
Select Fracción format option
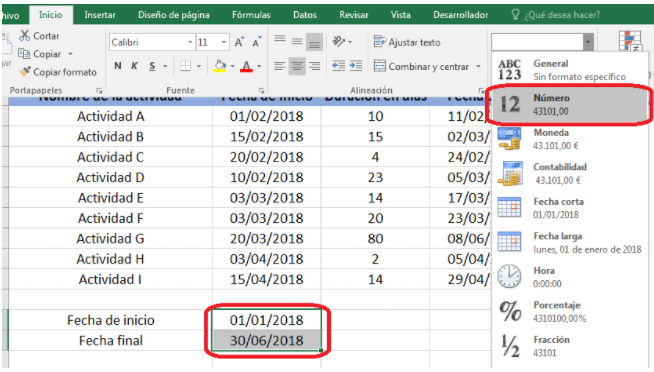pos(570,346)
